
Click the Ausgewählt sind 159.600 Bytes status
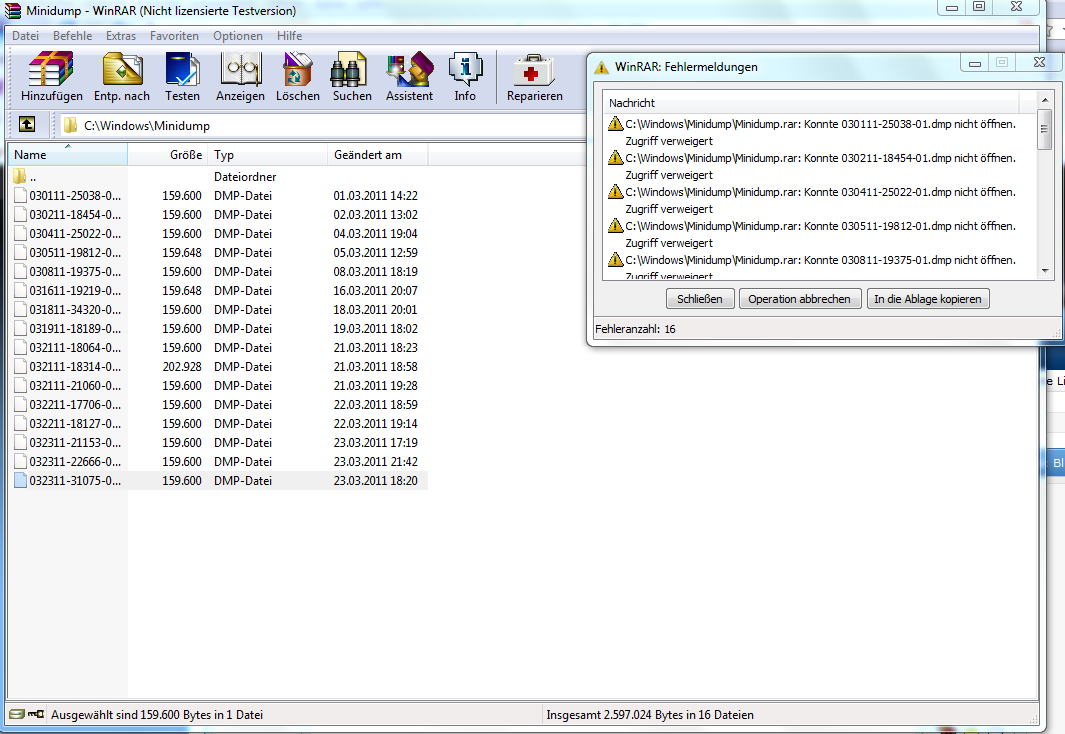(157, 714)
